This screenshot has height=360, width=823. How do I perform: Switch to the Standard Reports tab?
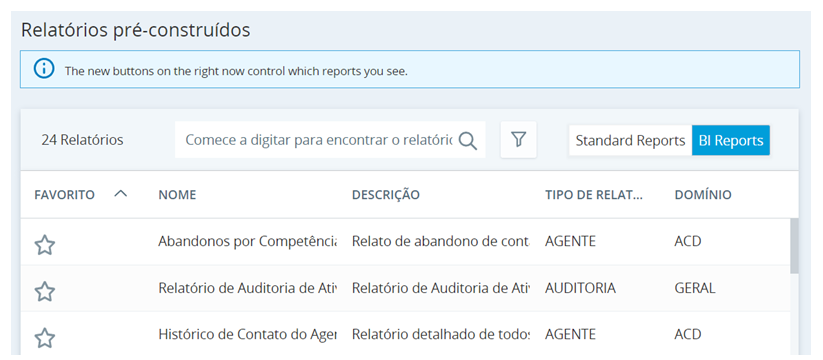(x=630, y=141)
